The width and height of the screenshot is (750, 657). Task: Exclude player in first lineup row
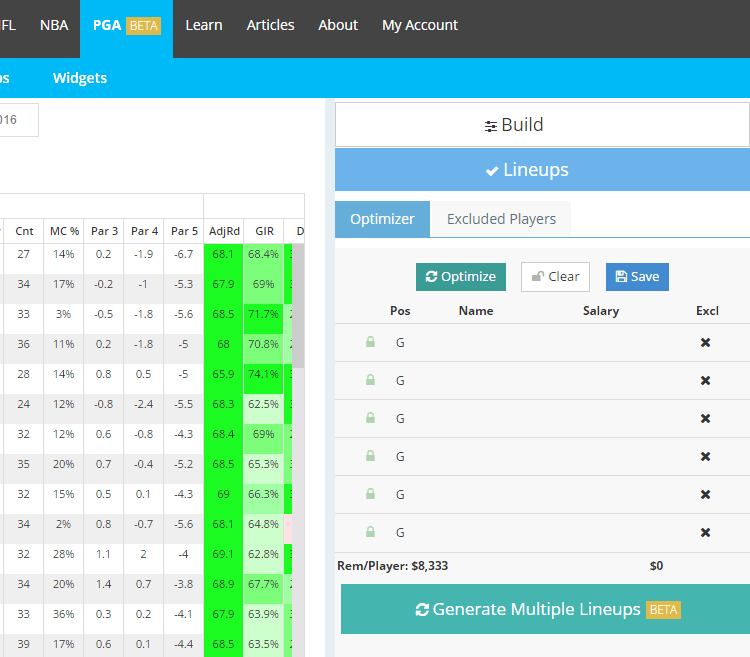[705, 342]
